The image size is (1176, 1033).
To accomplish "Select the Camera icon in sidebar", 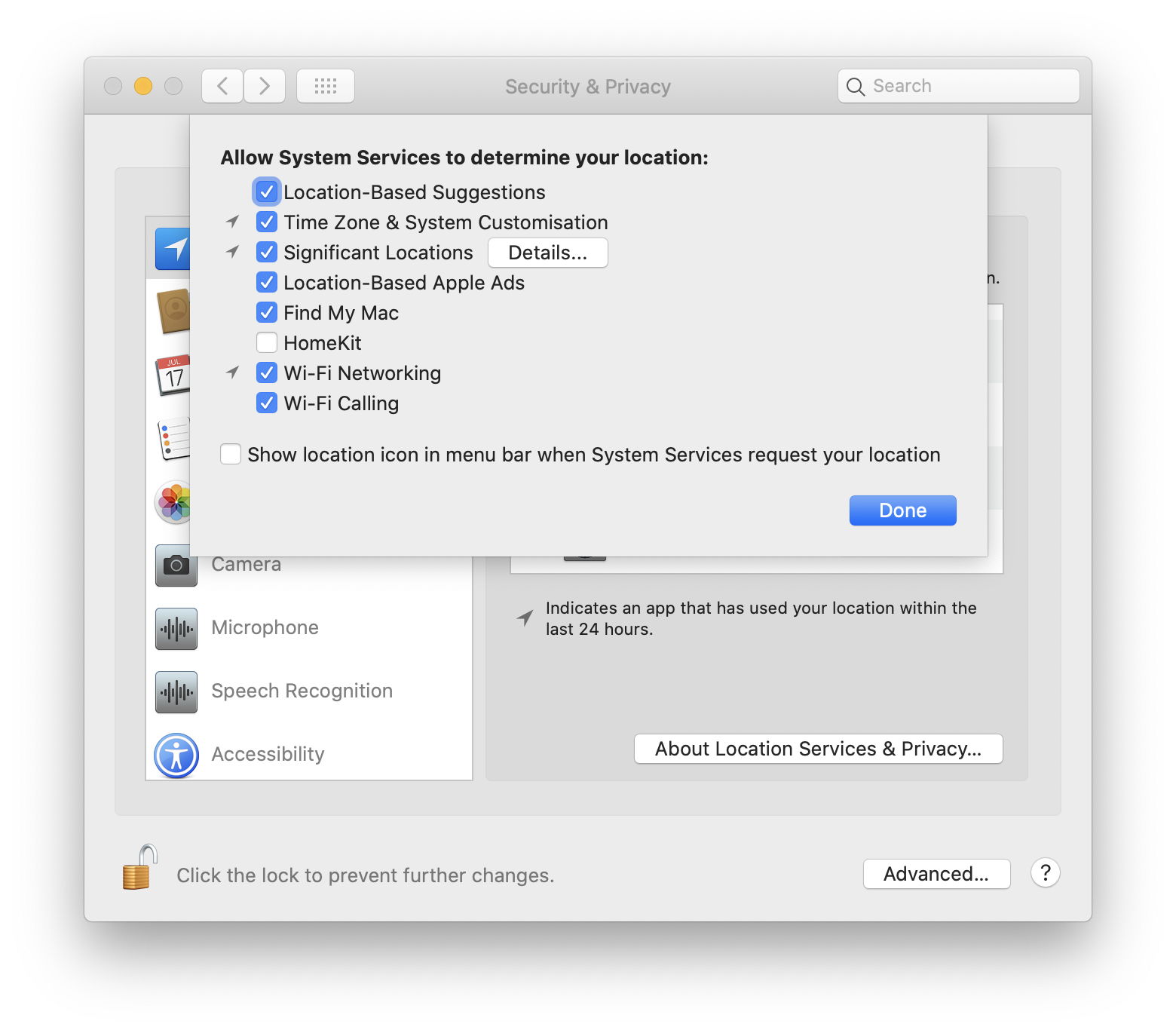I will click(x=176, y=565).
